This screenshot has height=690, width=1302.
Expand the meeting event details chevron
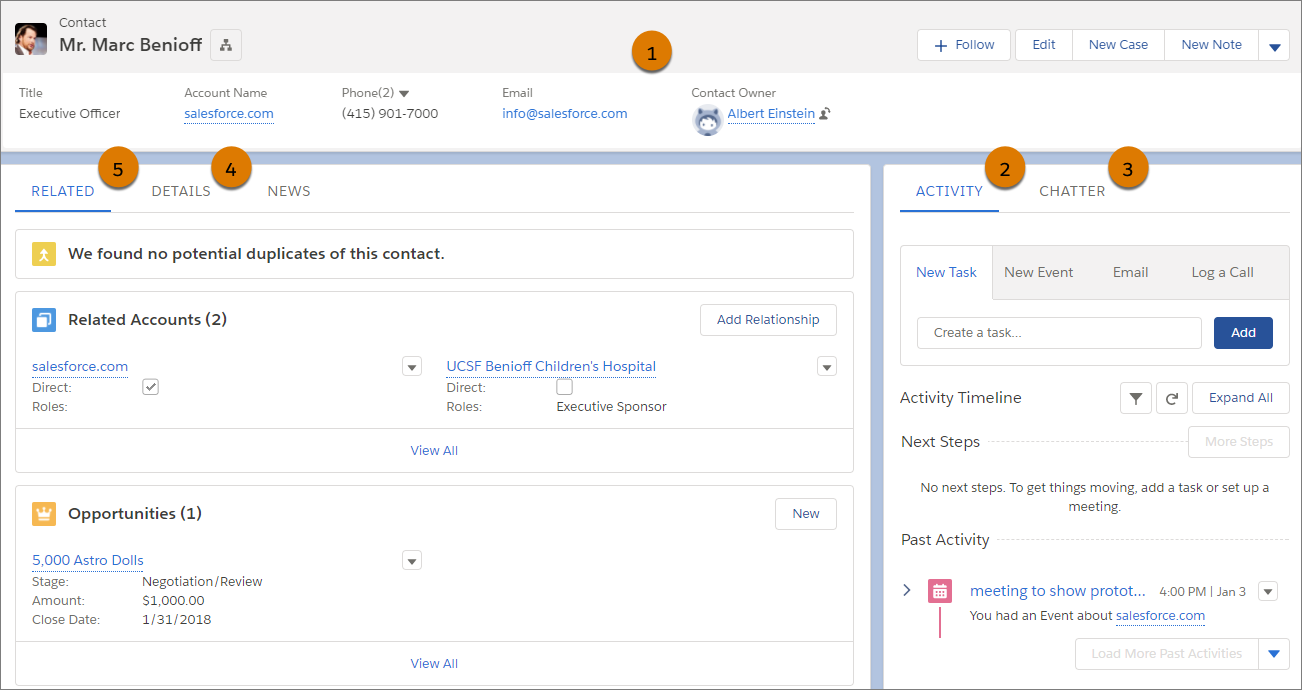907,590
